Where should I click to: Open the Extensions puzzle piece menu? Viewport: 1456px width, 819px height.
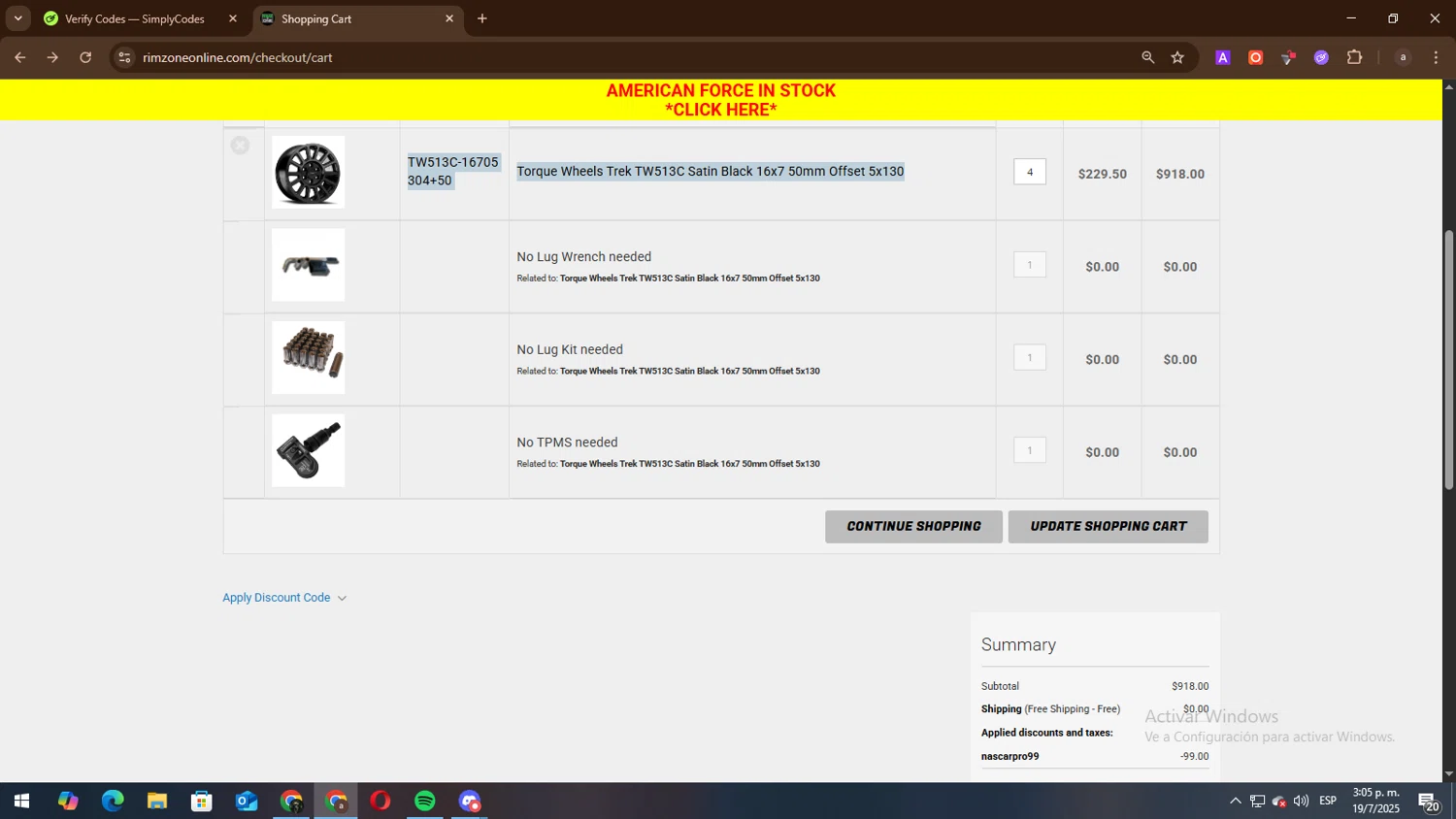pos(1355,57)
